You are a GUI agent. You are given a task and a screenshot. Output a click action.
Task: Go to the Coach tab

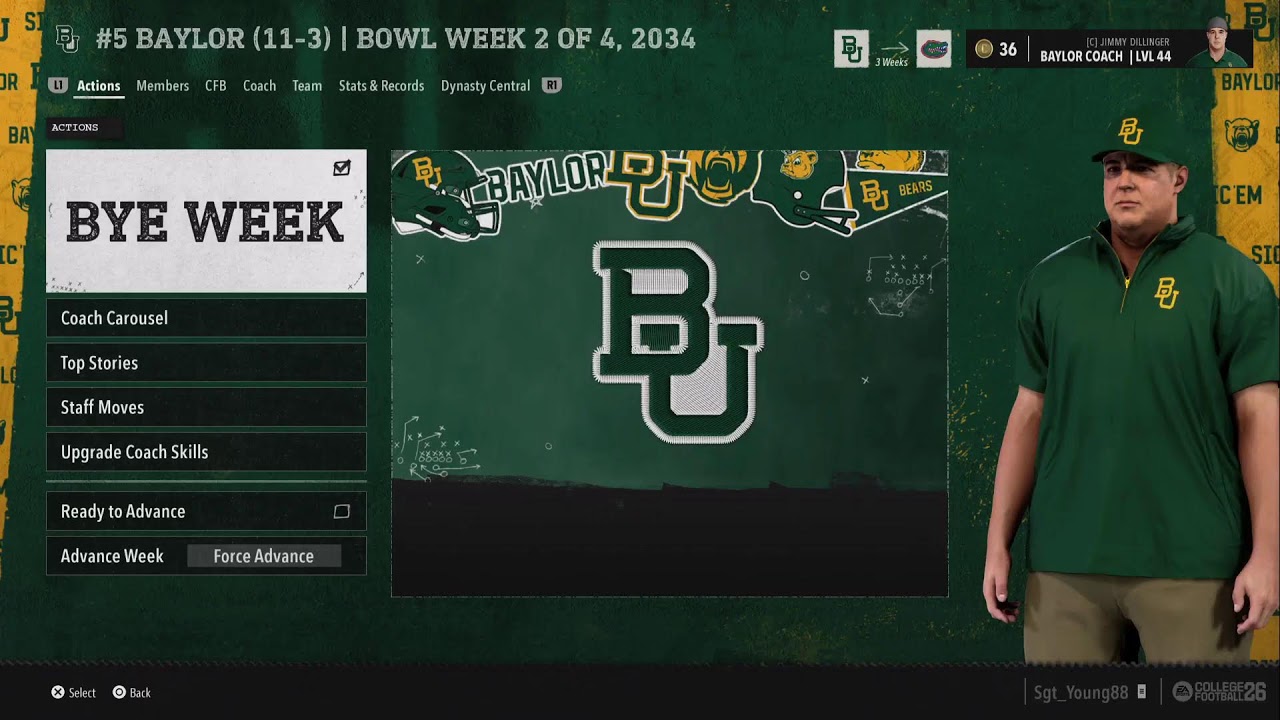259,86
